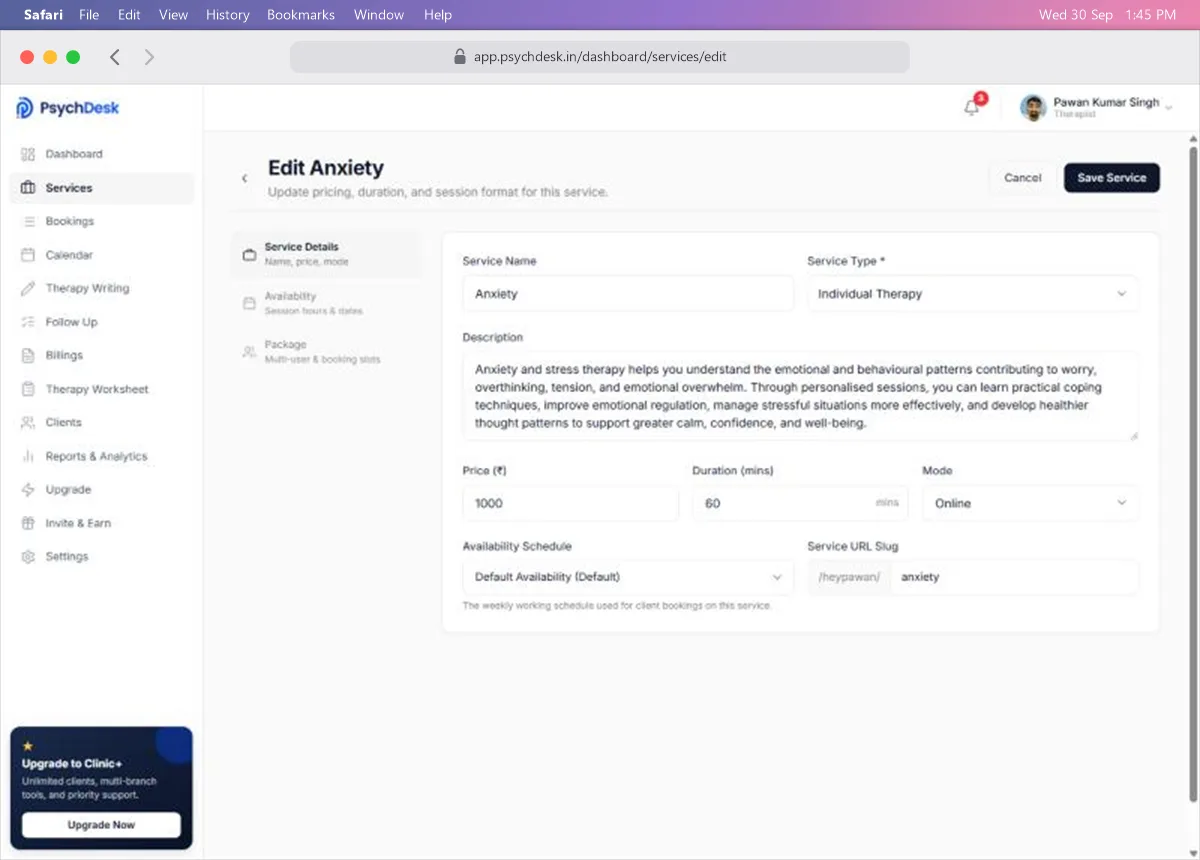Image resolution: width=1200 pixels, height=860 pixels.
Task: Open the Therapy Writing pencil icon
Action: point(28,288)
